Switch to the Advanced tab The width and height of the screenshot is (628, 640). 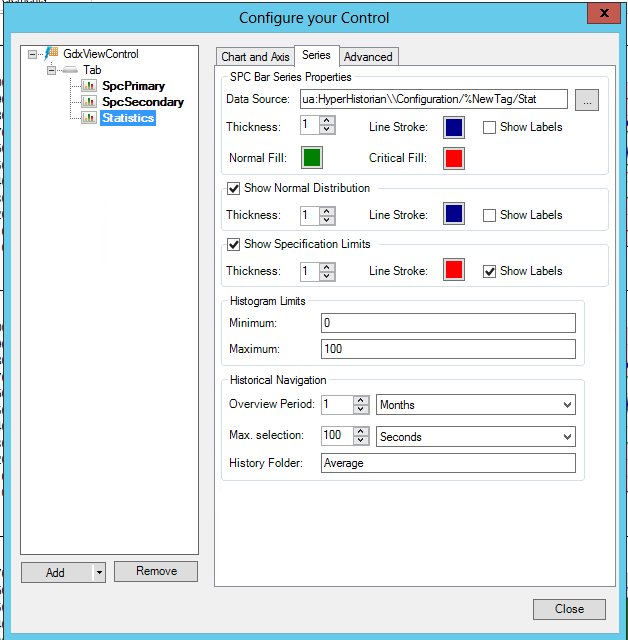click(368, 57)
